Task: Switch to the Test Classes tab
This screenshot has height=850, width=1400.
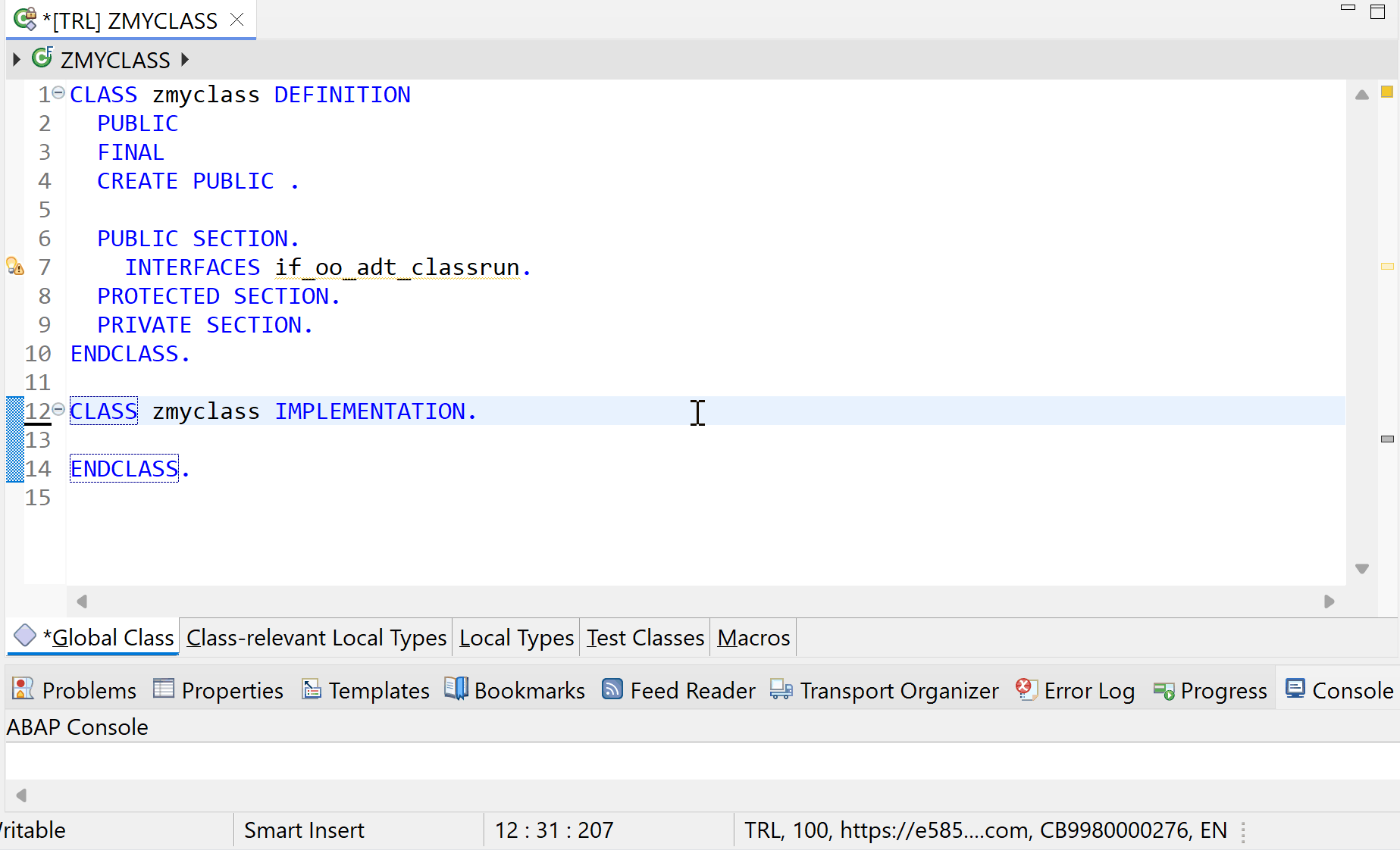Action: 645,638
